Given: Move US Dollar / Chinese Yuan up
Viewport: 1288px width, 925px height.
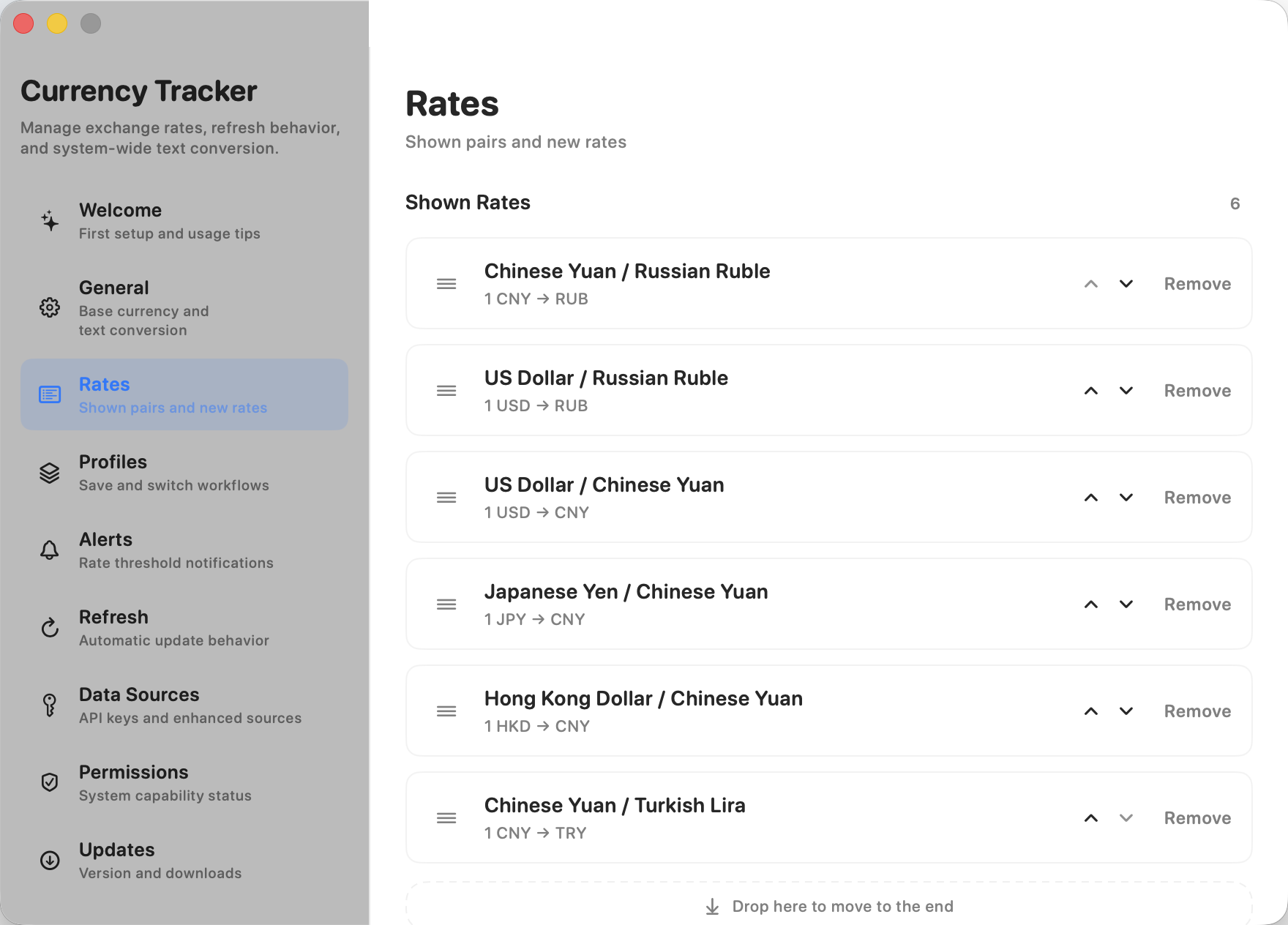Looking at the screenshot, I should point(1091,498).
